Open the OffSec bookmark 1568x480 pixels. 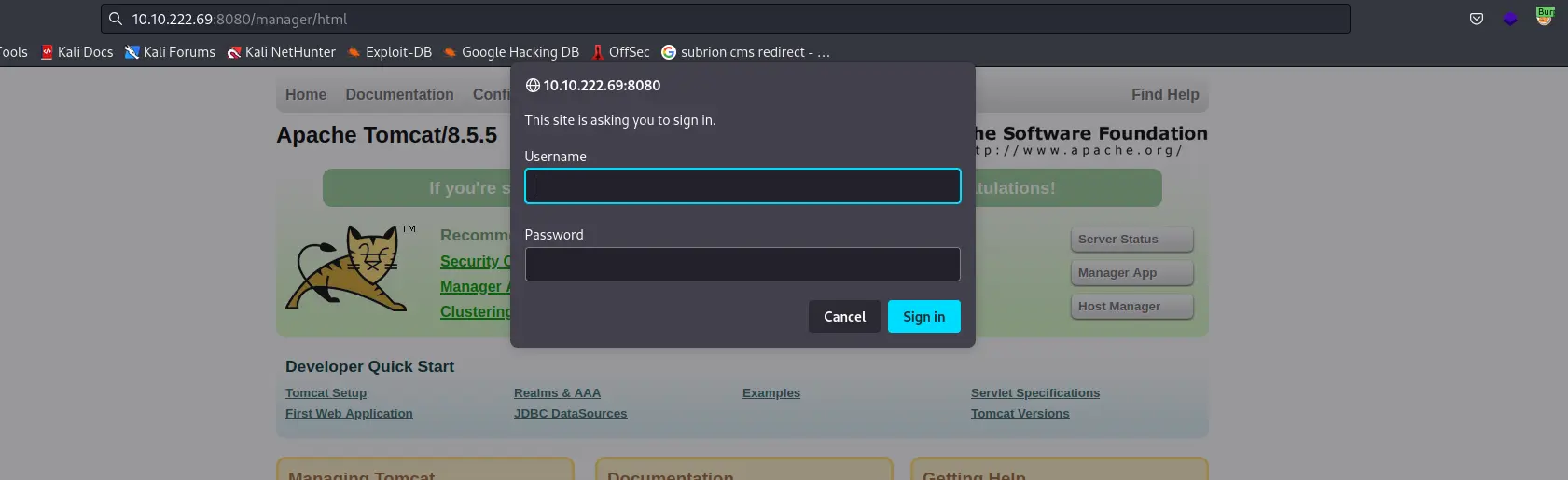pyautogui.click(x=620, y=52)
